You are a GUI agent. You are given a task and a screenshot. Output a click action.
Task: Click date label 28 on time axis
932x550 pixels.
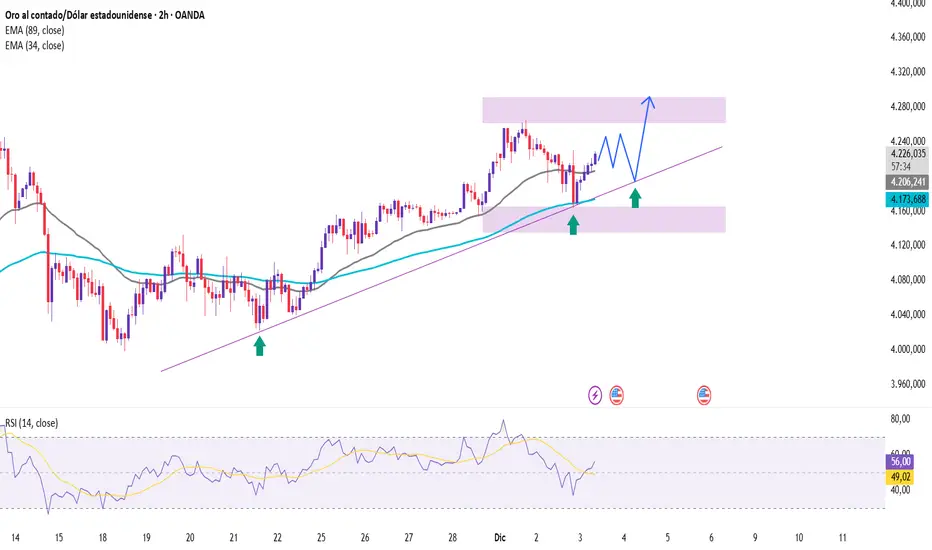(452, 538)
